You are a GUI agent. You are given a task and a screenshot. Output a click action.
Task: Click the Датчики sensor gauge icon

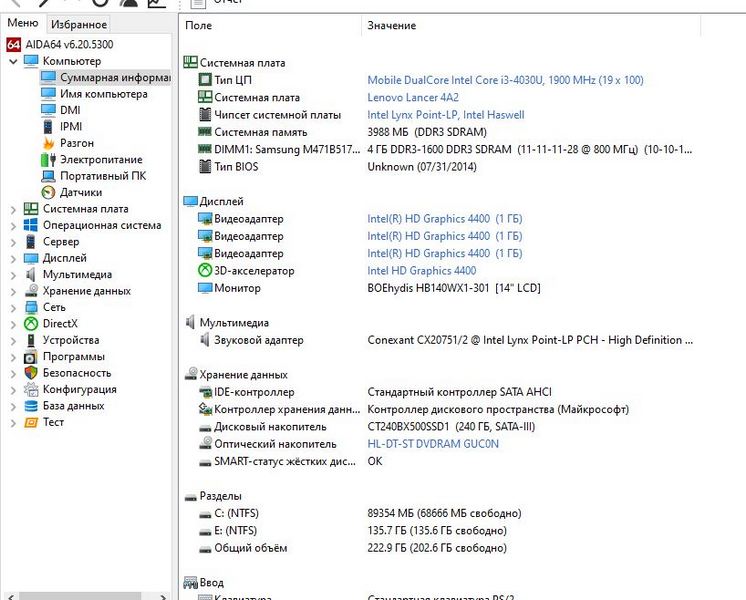point(49,192)
